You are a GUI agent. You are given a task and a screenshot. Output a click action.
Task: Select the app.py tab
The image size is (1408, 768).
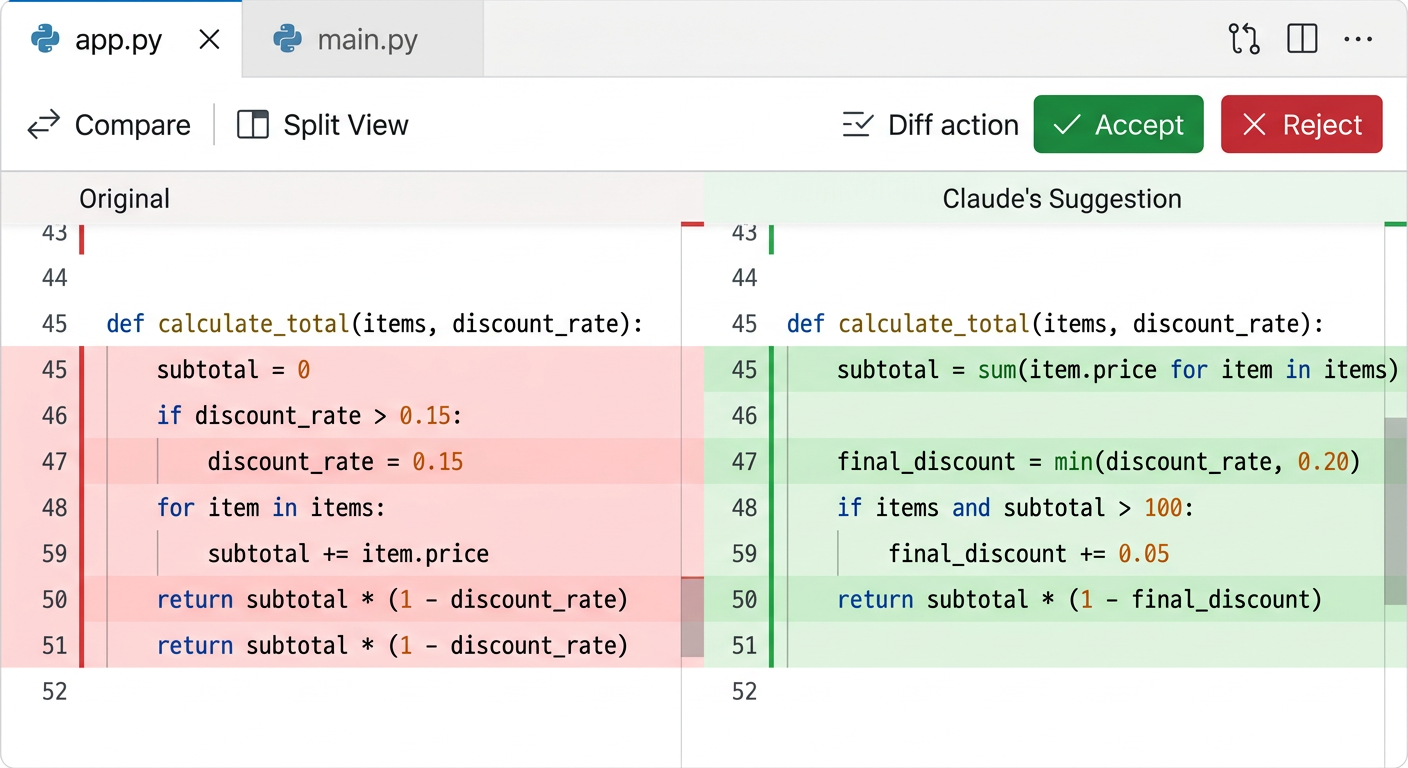[x=118, y=40]
